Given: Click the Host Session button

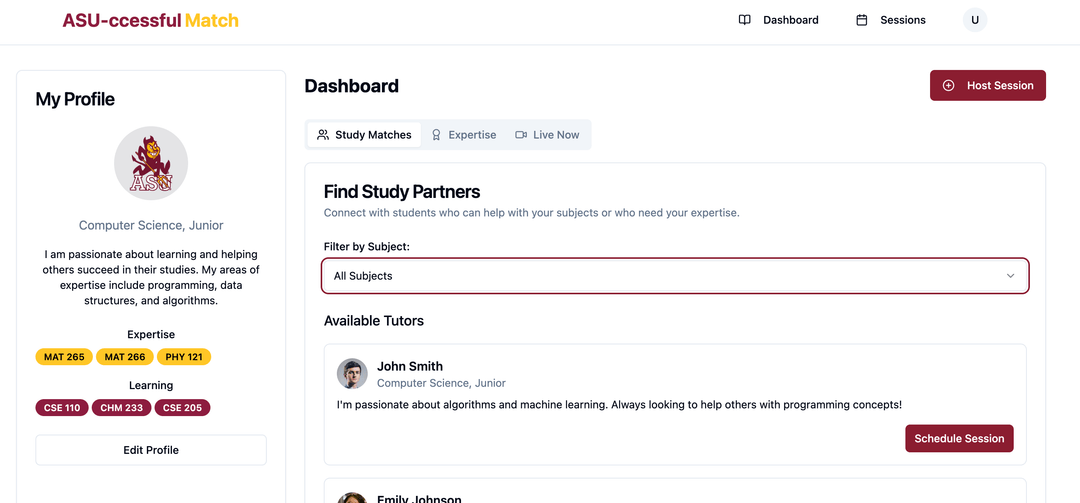Looking at the screenshot, I should pos(988,85).
